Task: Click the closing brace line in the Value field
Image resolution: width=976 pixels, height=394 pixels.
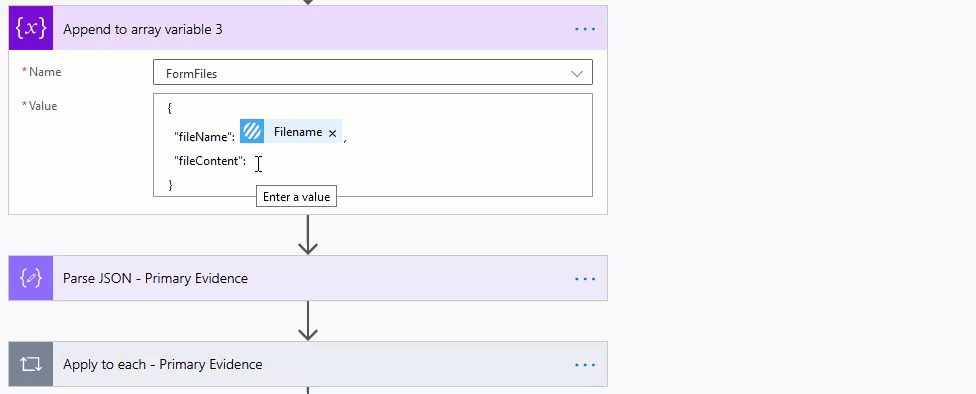Action: click(x=170, y=185)
